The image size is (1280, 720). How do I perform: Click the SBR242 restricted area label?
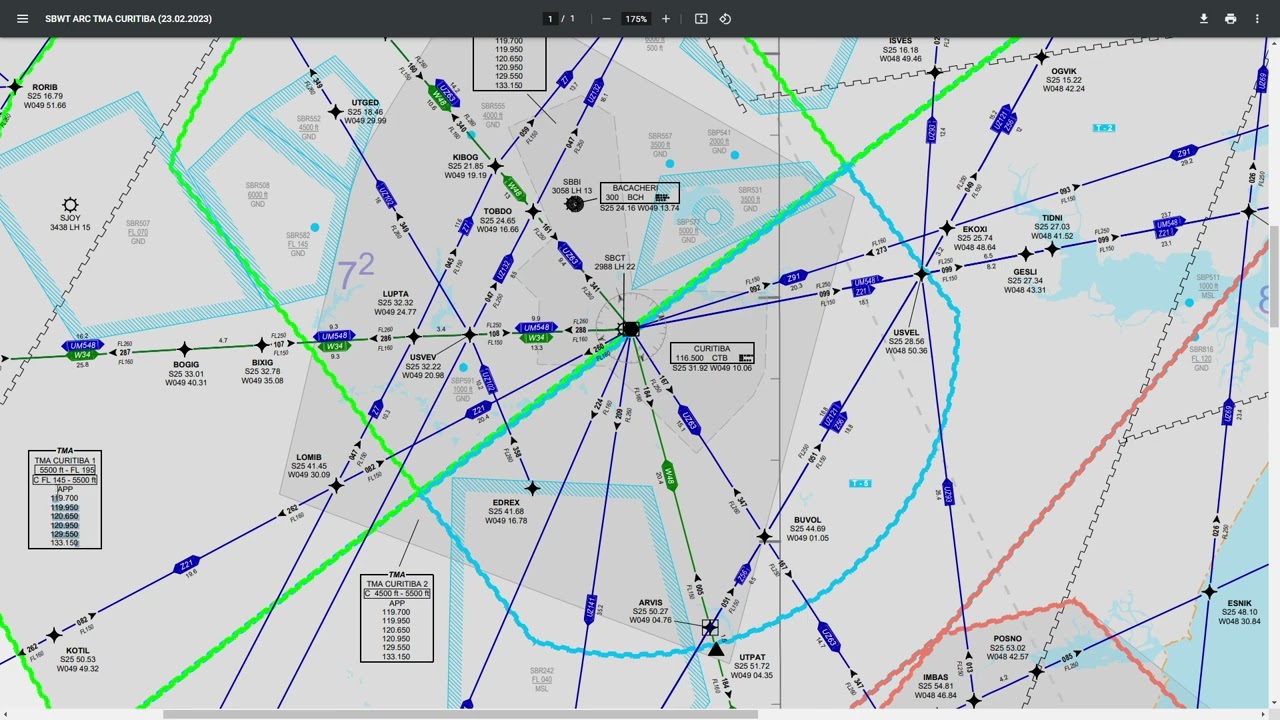point(542,679)
